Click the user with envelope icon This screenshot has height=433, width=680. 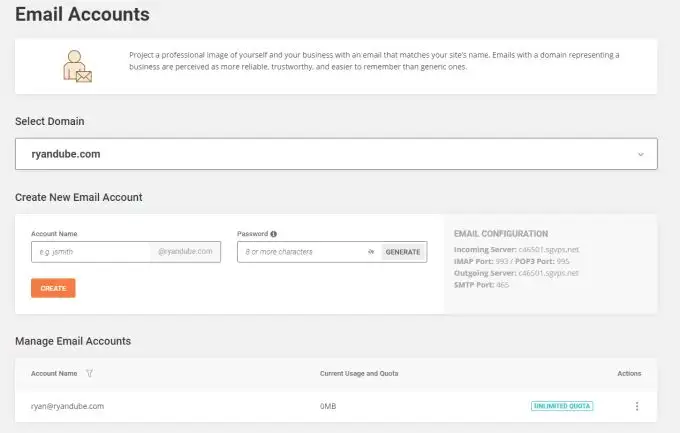[77, 66]
